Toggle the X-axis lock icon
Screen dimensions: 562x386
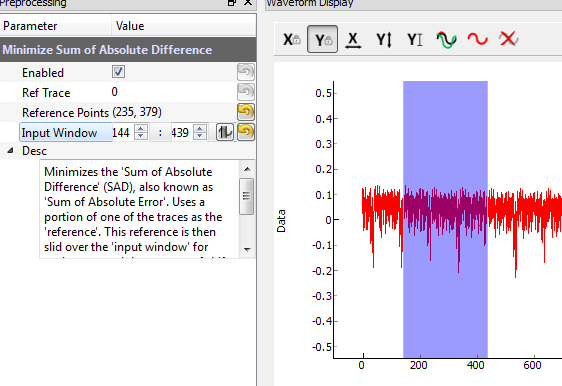[x=291, y=39]
